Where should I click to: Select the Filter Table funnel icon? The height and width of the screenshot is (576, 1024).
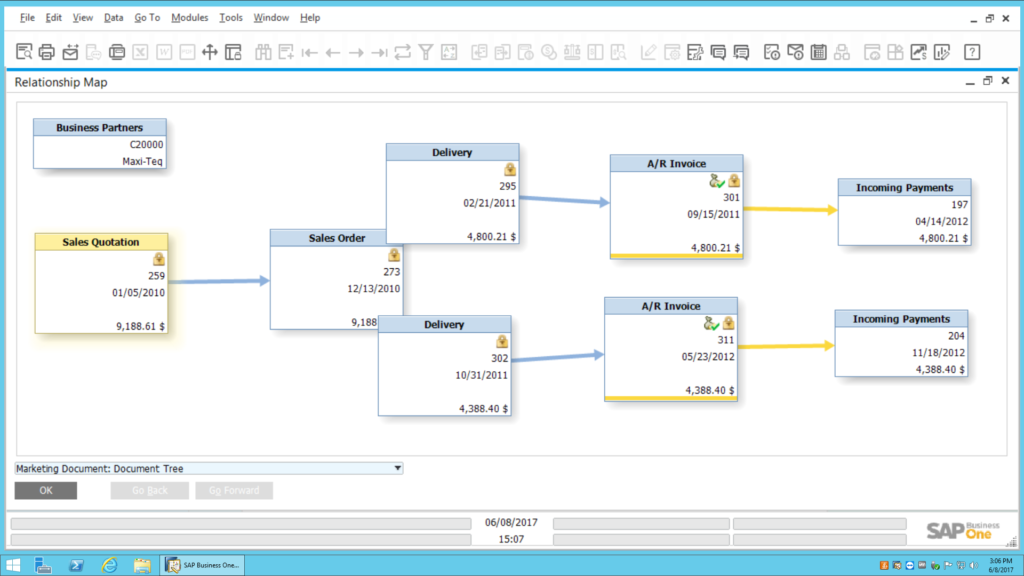425,50
